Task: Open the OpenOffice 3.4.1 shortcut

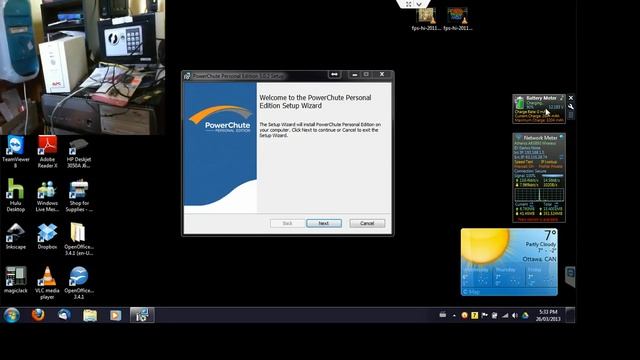Action: click(79, 283)
